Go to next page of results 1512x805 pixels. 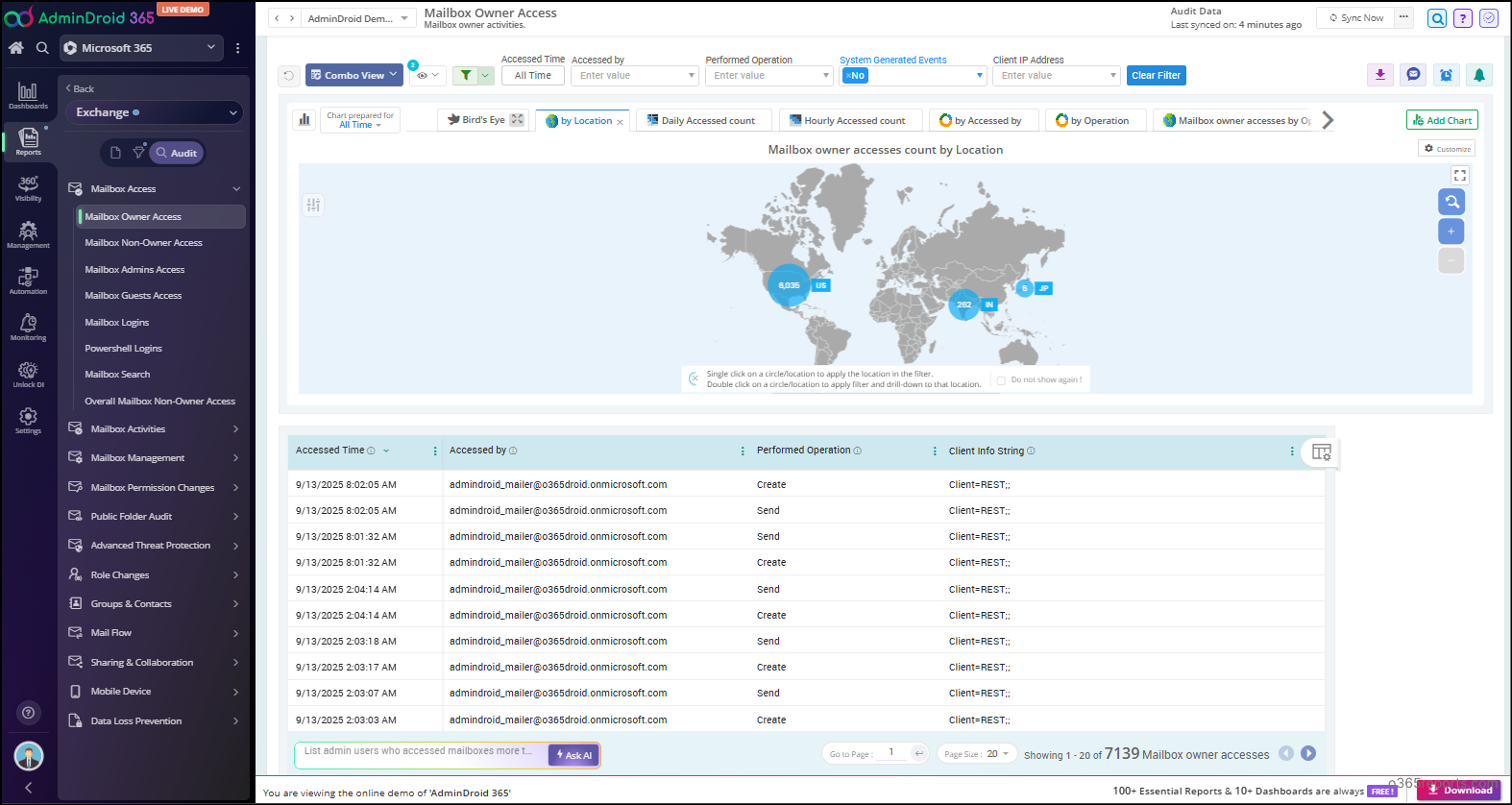[x=1308, y=754]
